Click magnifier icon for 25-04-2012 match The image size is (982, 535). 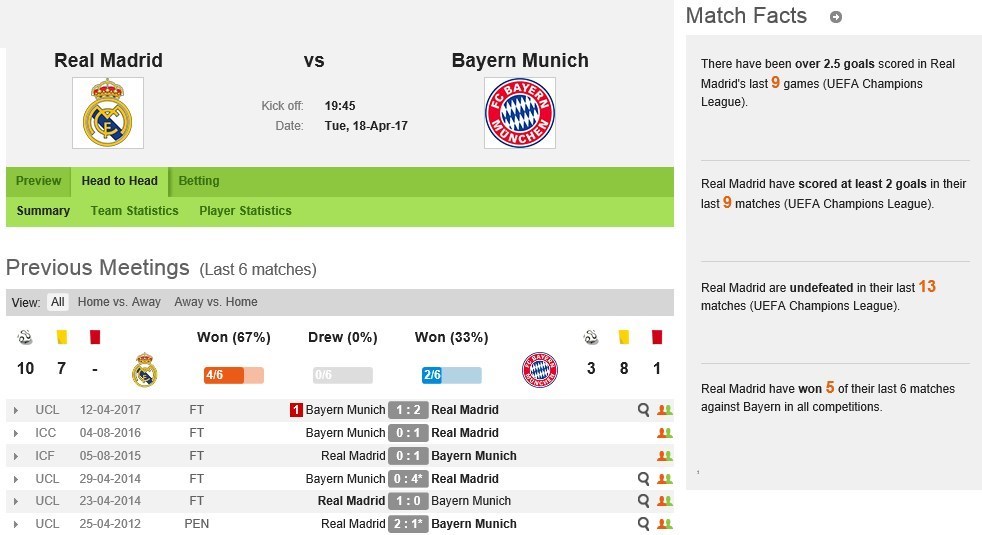click(x=644, y=524)
